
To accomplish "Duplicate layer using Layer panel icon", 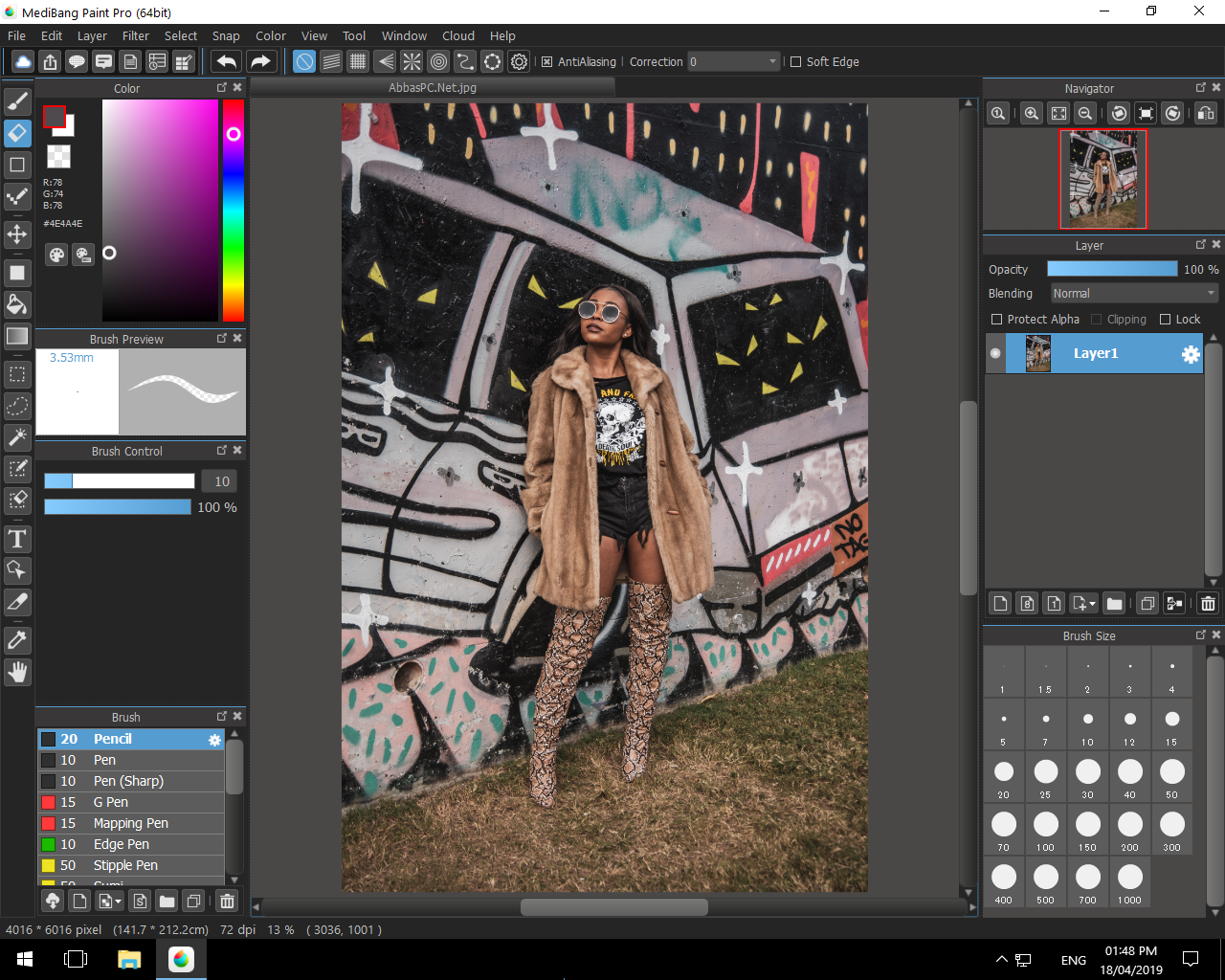I will [x=1147, y=603].
